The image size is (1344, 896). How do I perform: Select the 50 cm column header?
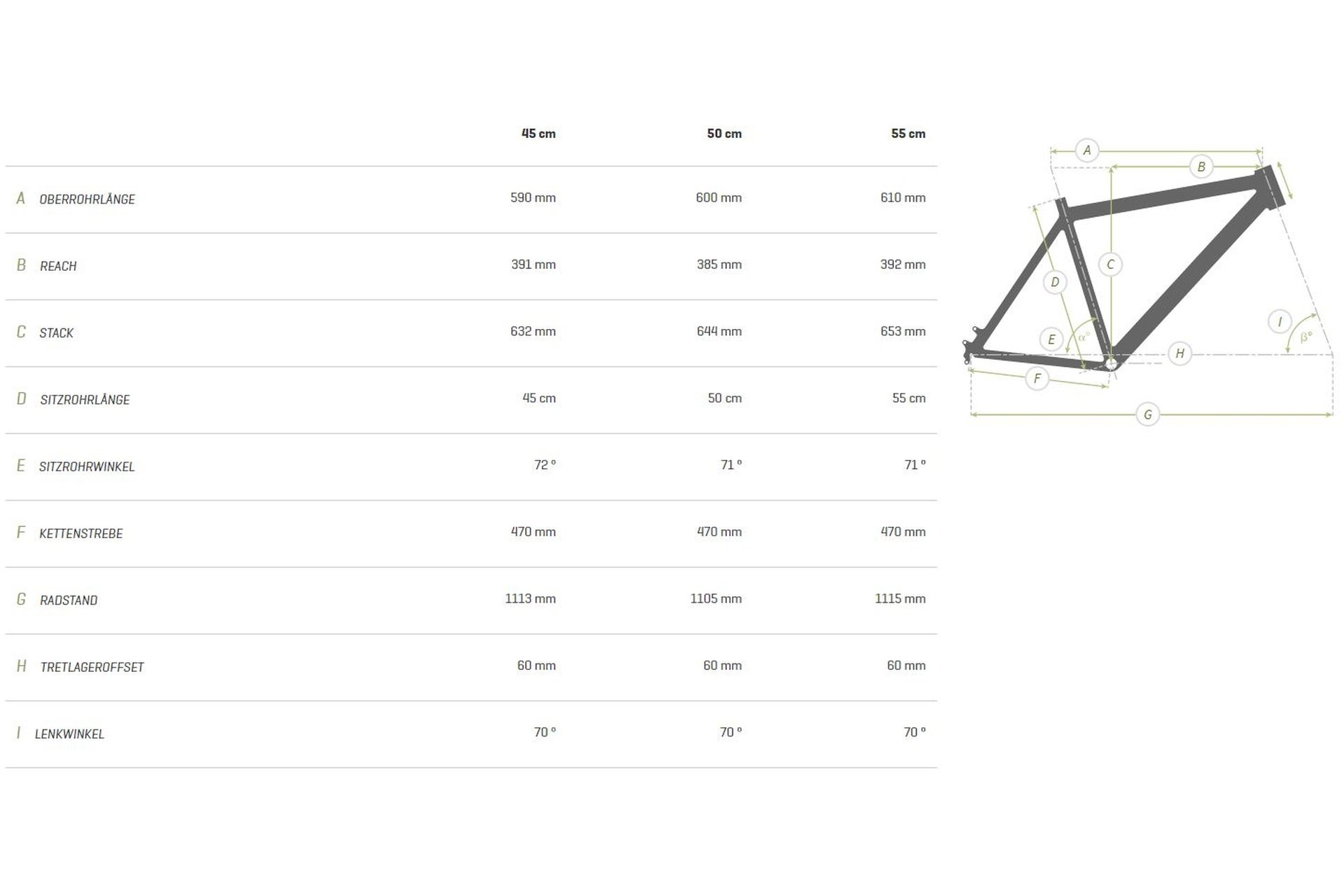724,134
